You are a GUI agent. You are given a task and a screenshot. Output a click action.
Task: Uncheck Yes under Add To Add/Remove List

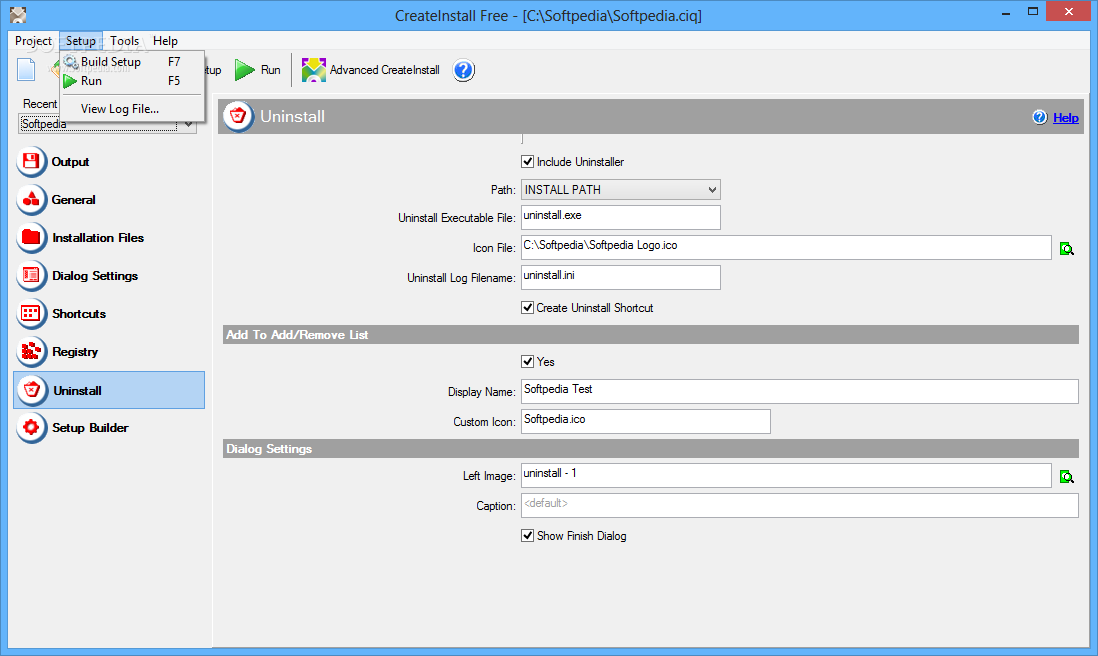coord(527,361)
